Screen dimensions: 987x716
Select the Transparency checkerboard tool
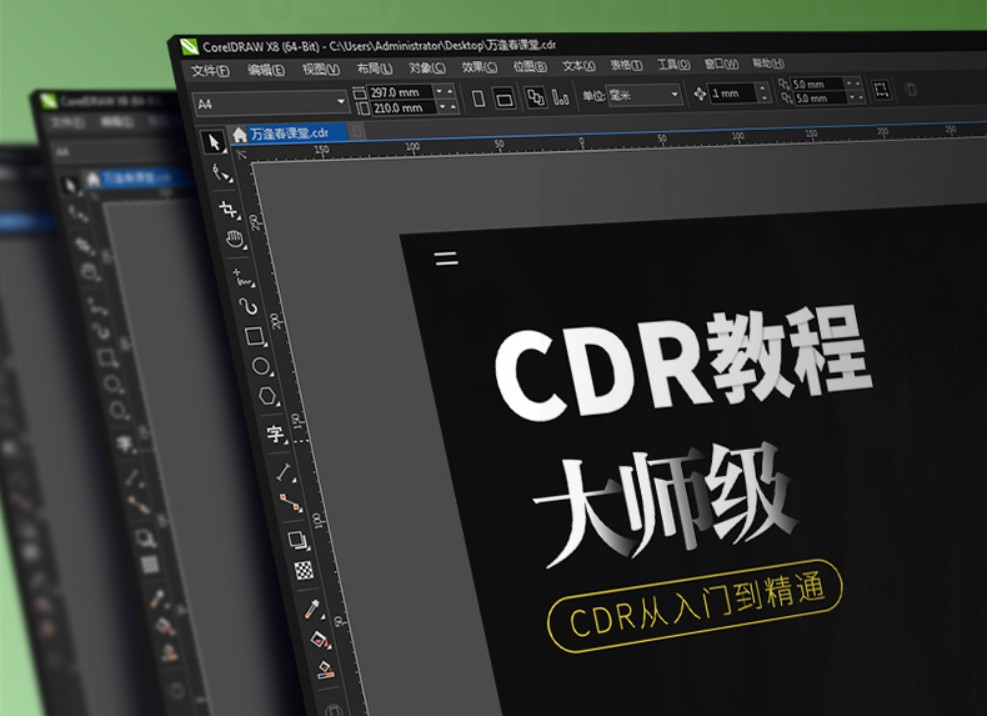pyautogui.click(x=304, y=570)
